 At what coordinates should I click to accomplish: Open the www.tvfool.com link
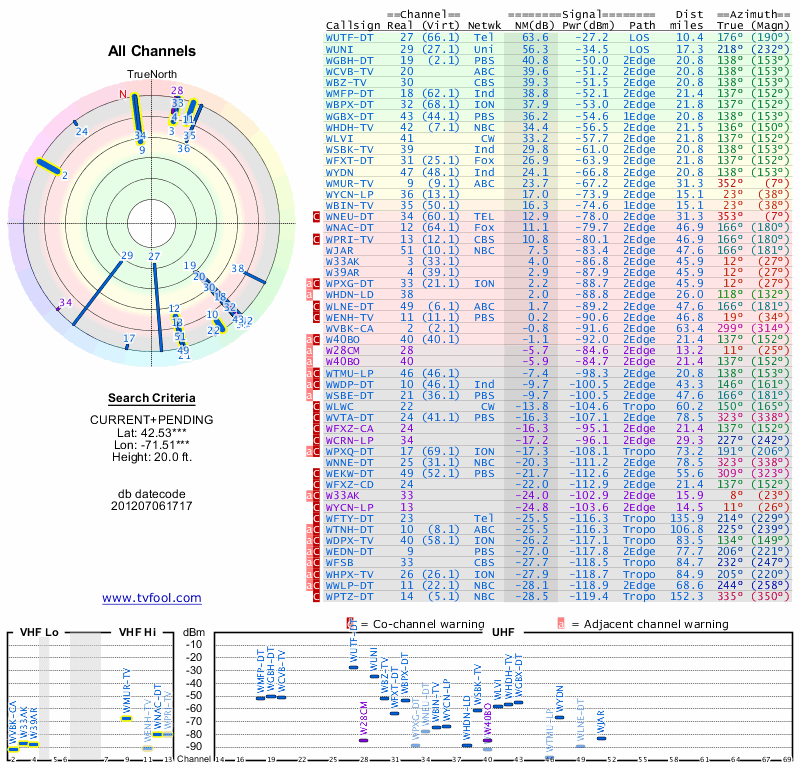click(x=152, y=598)
